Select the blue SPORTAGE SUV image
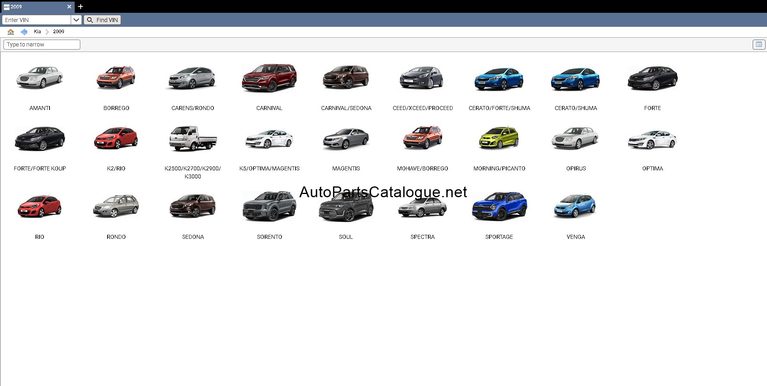The width and height of the screenshot is (767, 386). (x=499, y=205)
